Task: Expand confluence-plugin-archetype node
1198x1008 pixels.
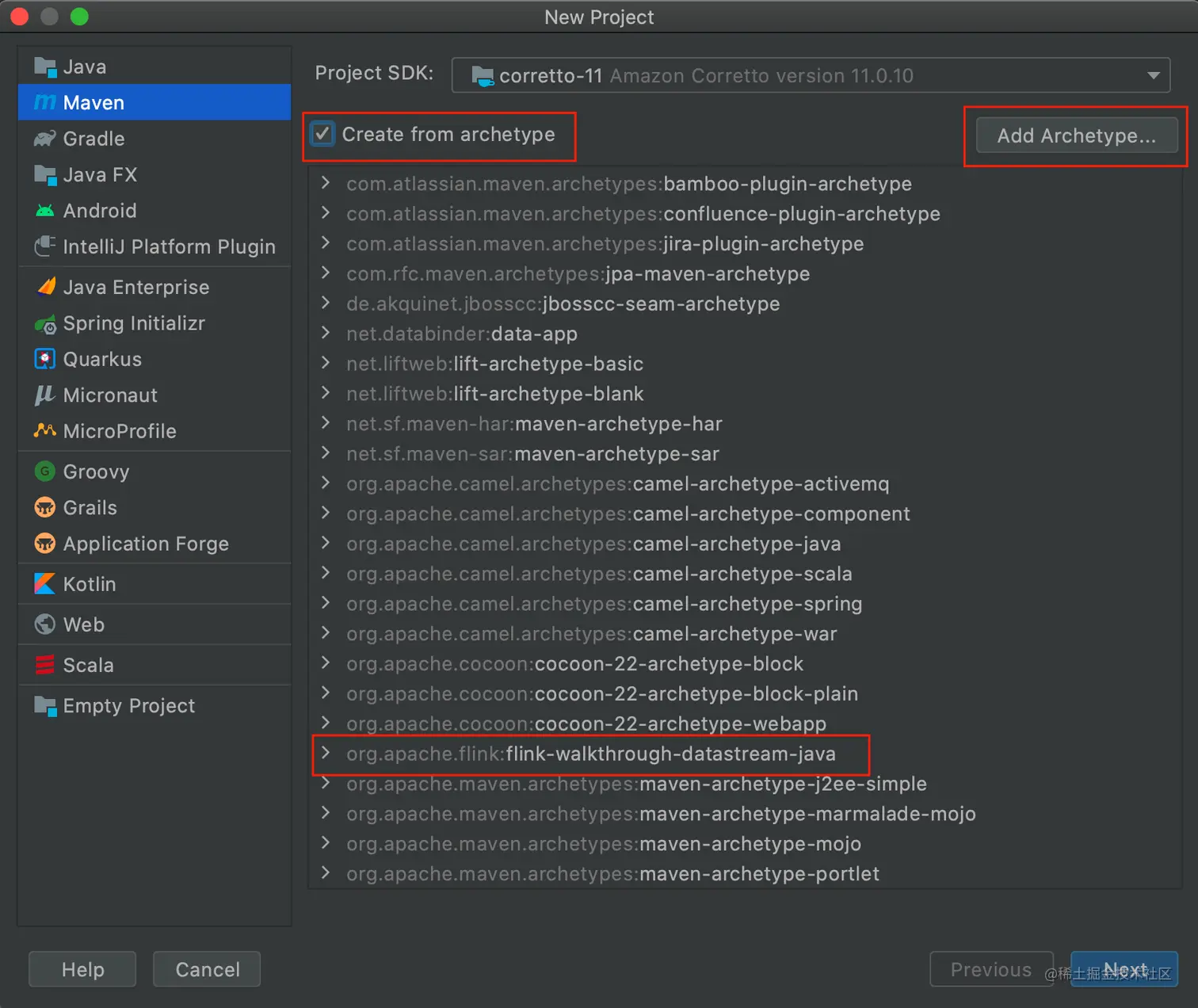Action: tap(326, 213)
